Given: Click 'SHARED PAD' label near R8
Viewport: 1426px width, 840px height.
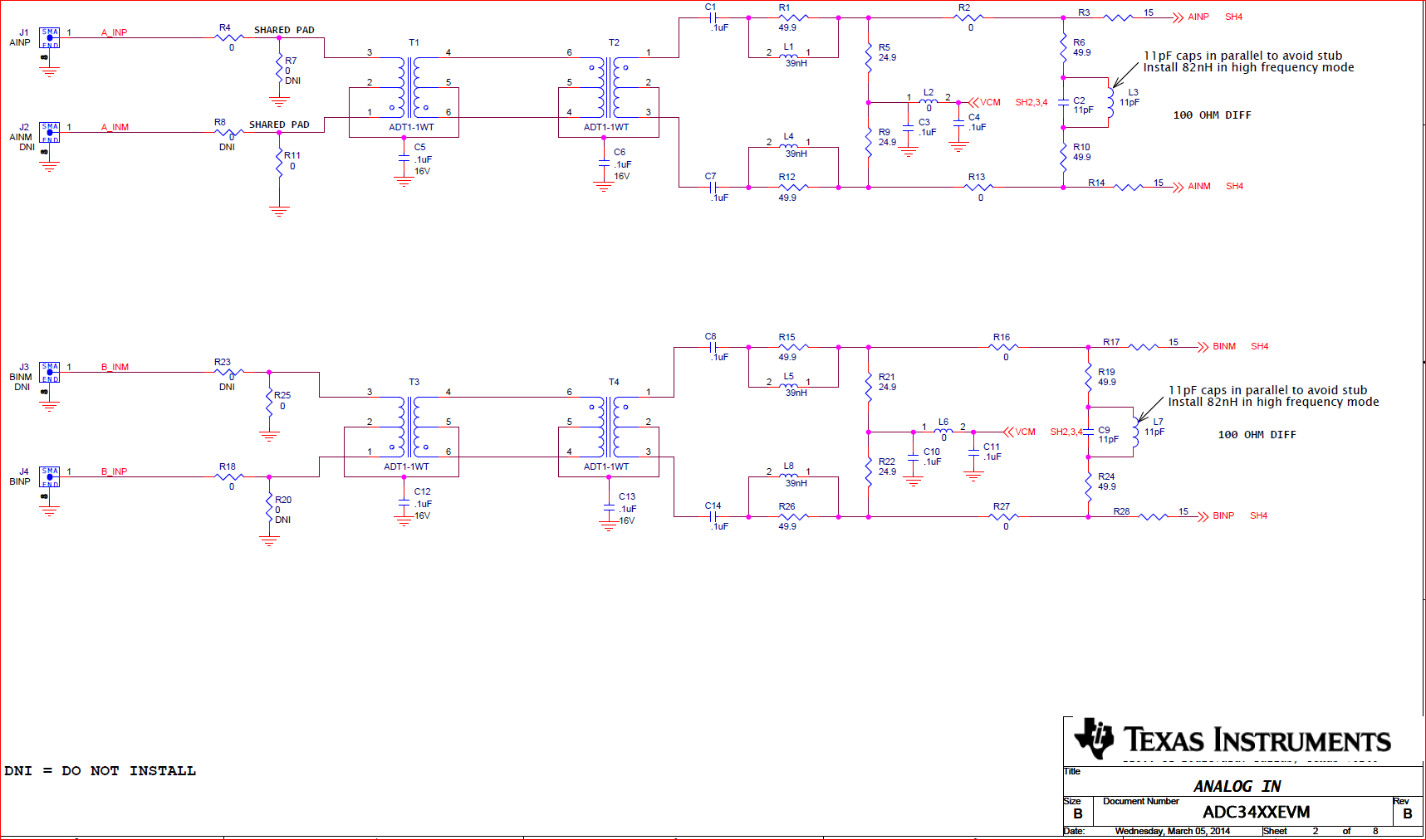Looking at the screenshot, I should (x=279, y=125).
